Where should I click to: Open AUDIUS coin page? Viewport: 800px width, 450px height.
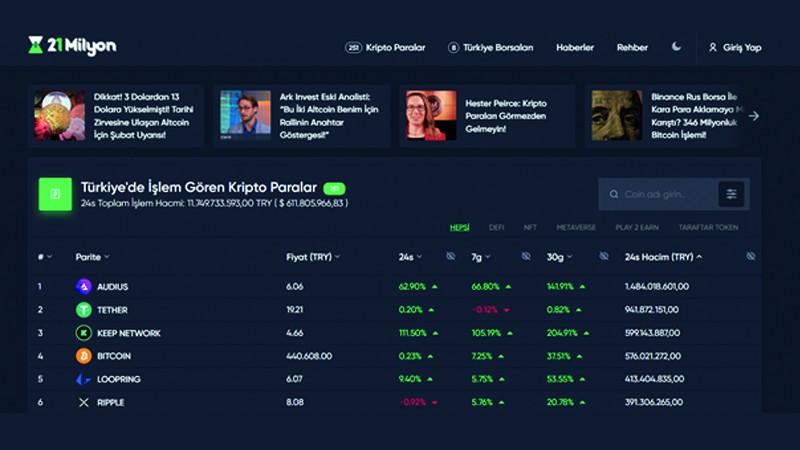(x=112, y=287)
